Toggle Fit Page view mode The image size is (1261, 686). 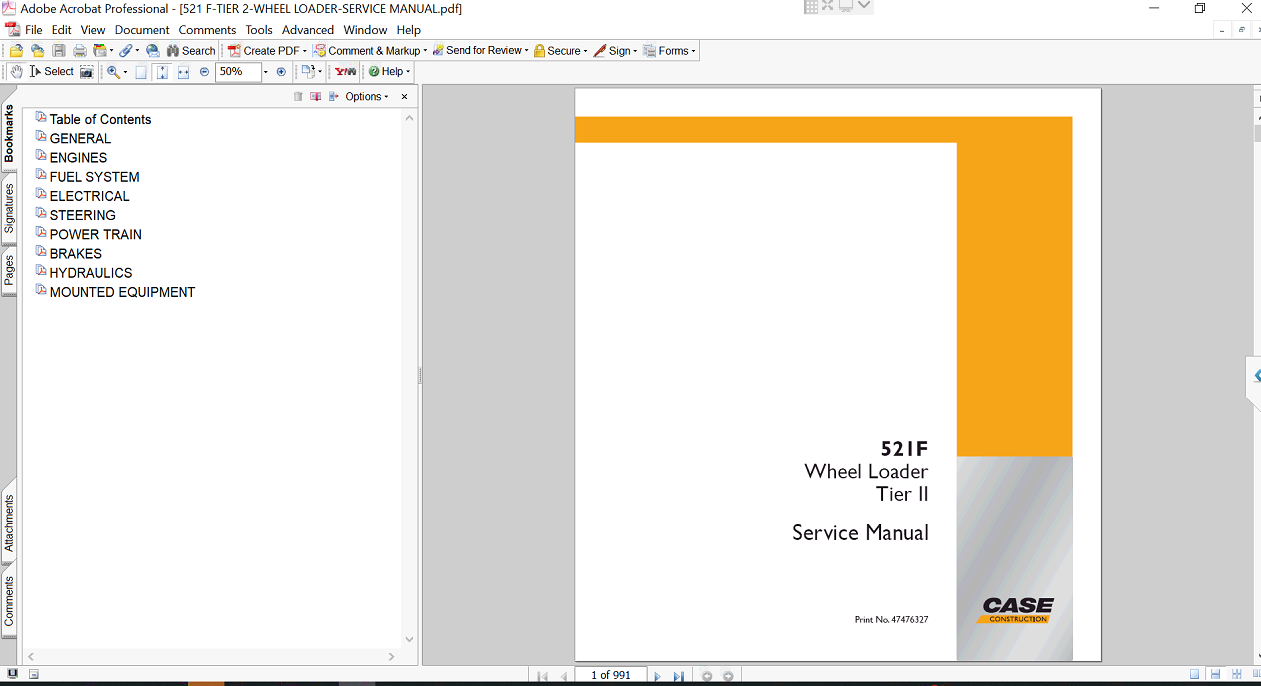pos(162,72)
